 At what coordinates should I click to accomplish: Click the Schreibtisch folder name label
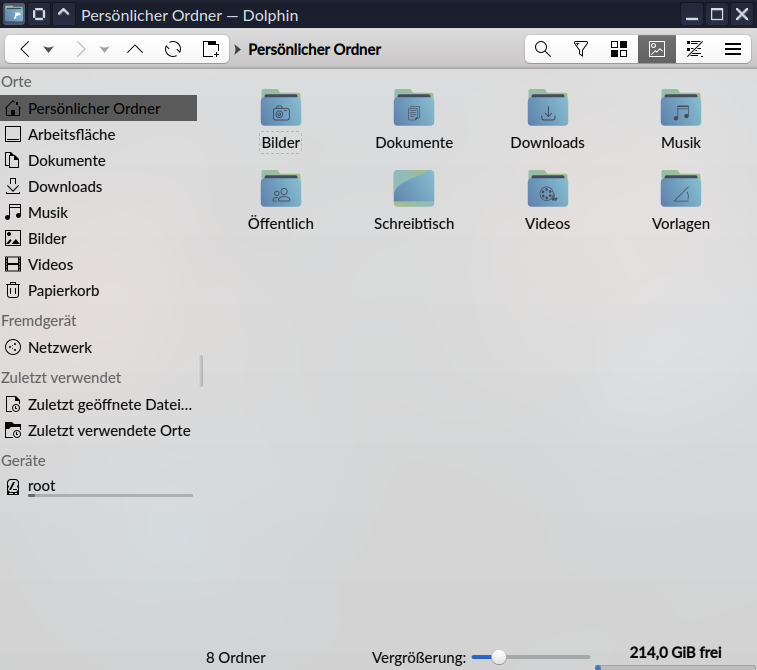click(x=414, y=224)
